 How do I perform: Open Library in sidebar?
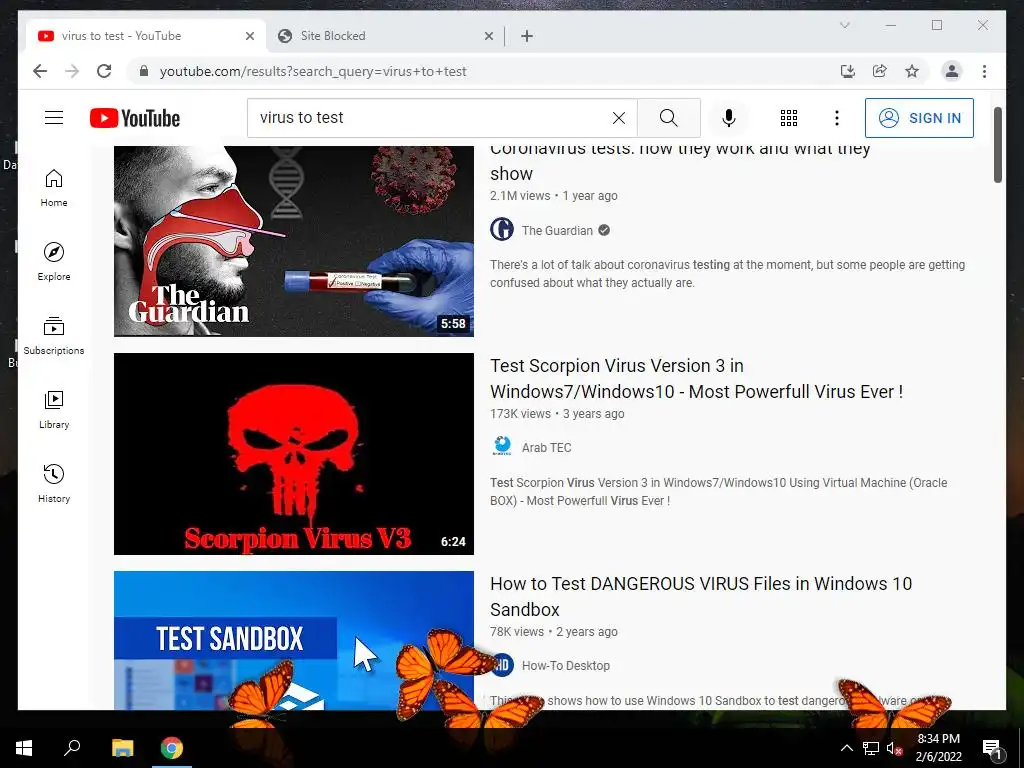54,410
